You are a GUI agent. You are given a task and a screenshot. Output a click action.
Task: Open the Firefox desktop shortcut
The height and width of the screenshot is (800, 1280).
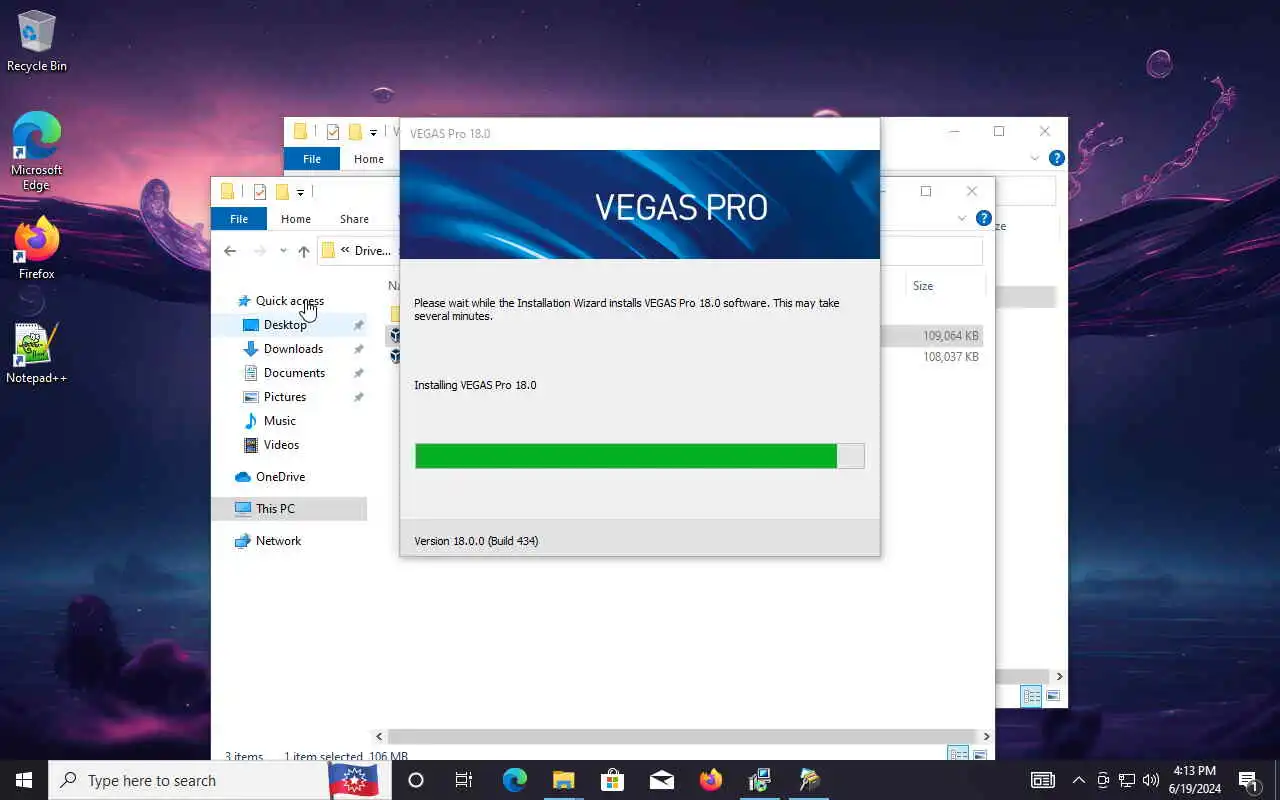click(37, 248)
